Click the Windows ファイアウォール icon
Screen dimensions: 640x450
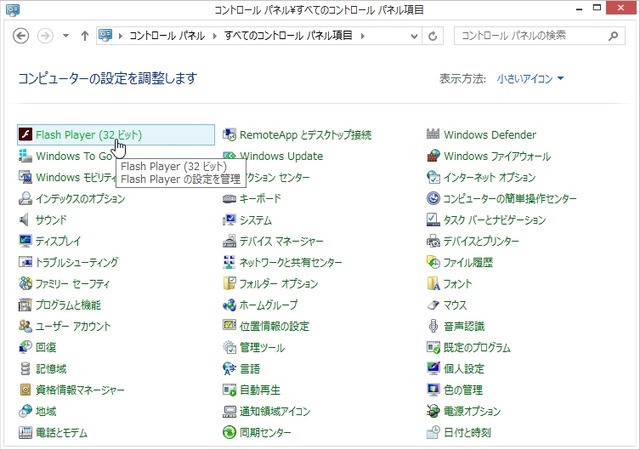[x=433, y=156]
